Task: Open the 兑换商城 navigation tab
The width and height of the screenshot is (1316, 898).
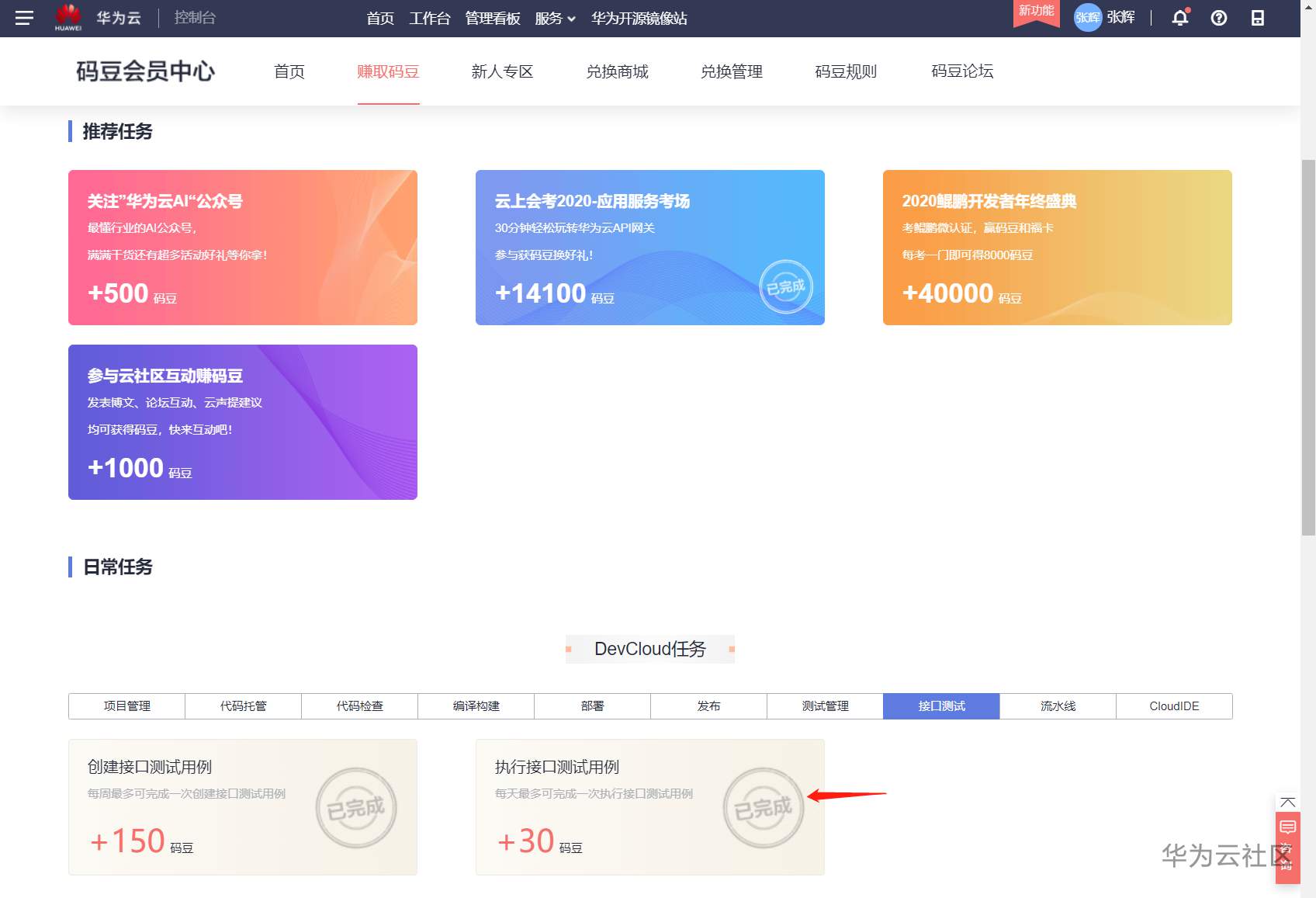Action: pos(617,71)
